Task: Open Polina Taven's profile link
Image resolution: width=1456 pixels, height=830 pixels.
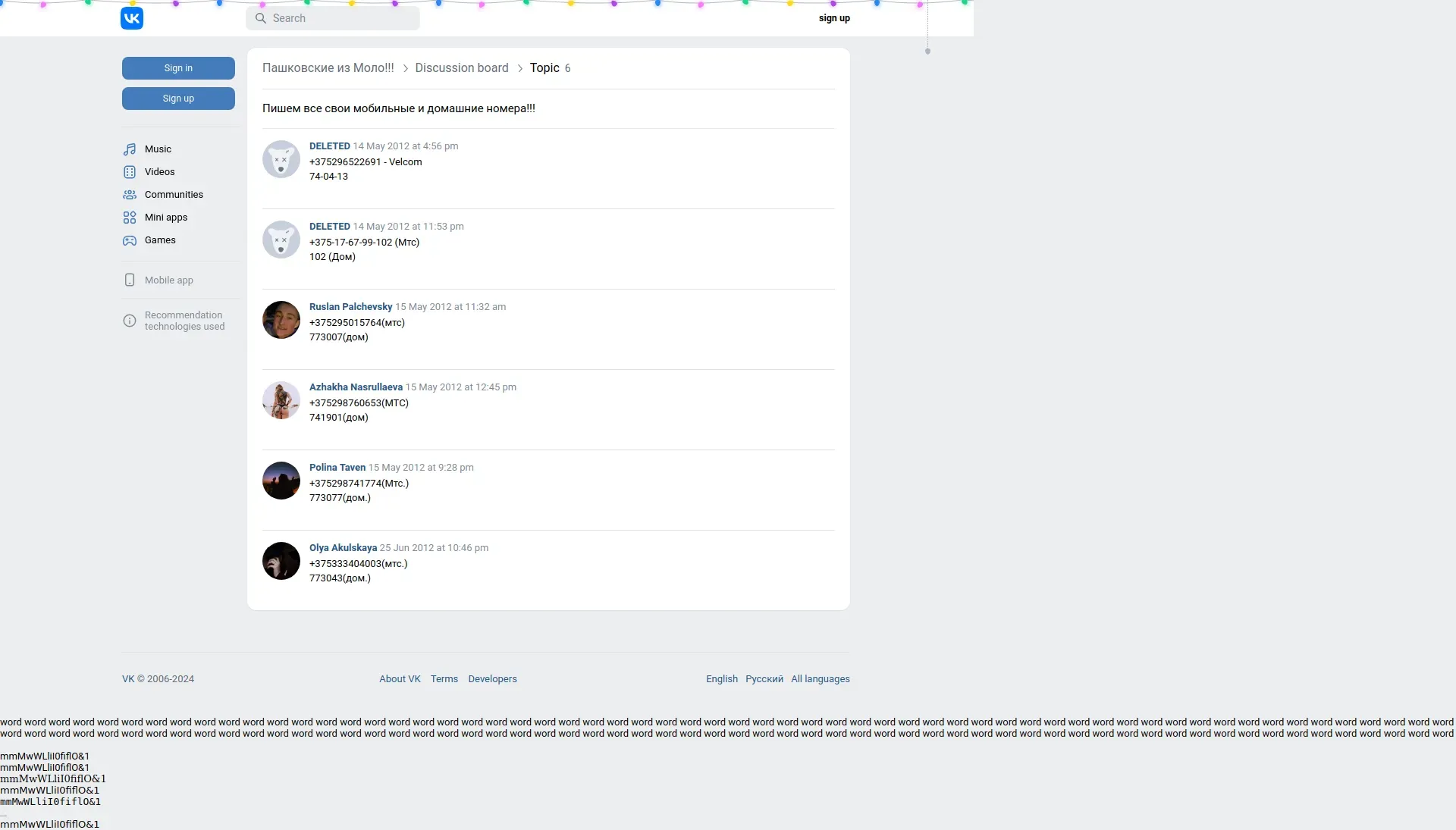Action: click(x=337, y=468)
